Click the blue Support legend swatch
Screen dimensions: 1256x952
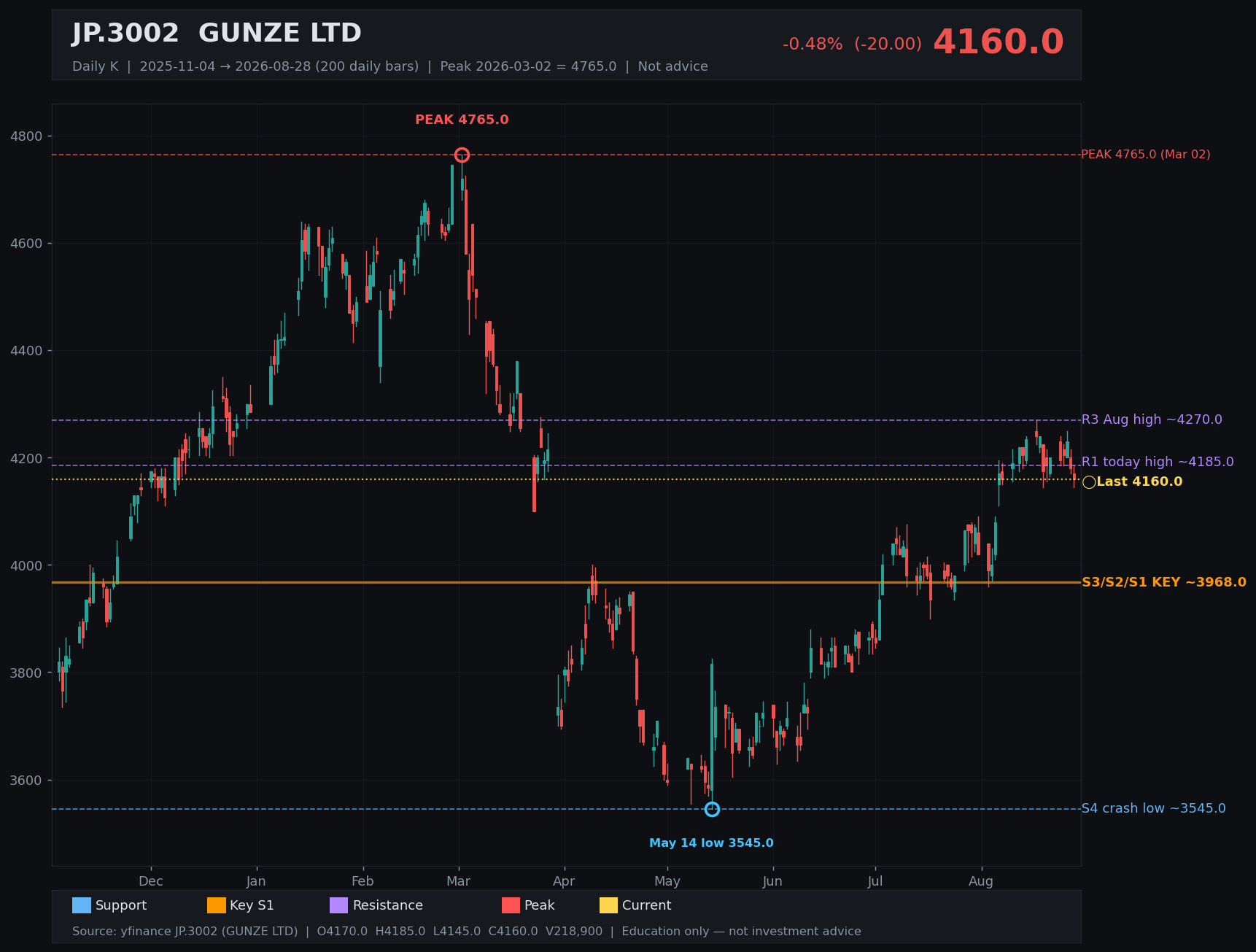(x=82, y=905)
